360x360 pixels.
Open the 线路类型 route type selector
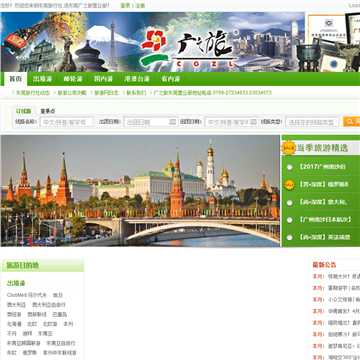(x=312, y=122)
